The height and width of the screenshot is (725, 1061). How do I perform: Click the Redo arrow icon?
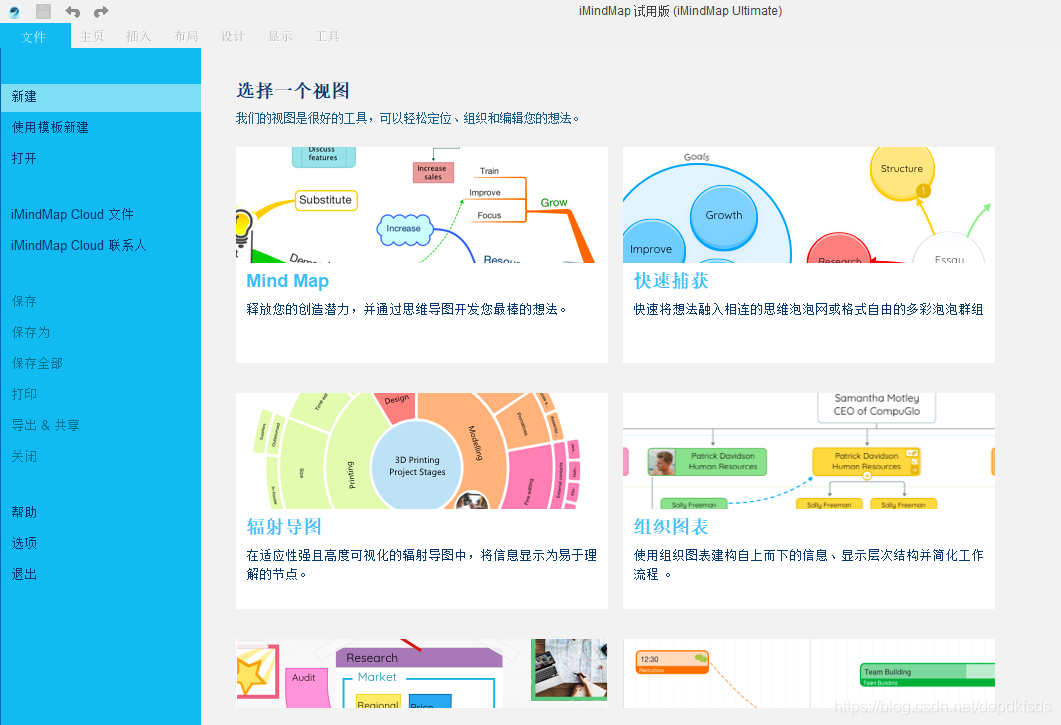pos(101,12)
